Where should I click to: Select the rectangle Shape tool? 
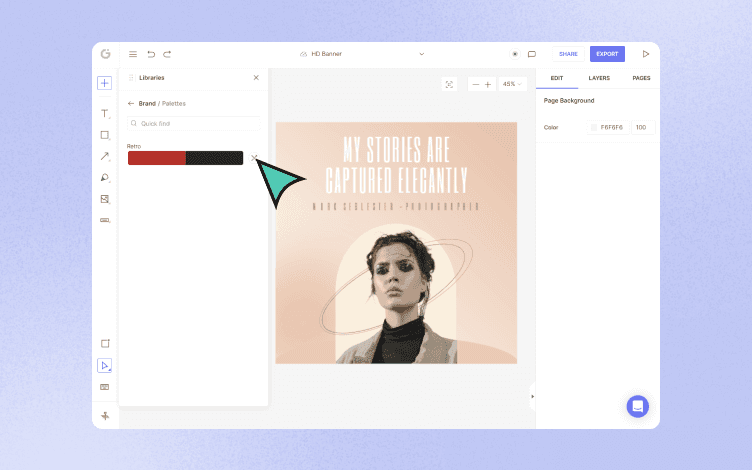[x=105, y=135]
